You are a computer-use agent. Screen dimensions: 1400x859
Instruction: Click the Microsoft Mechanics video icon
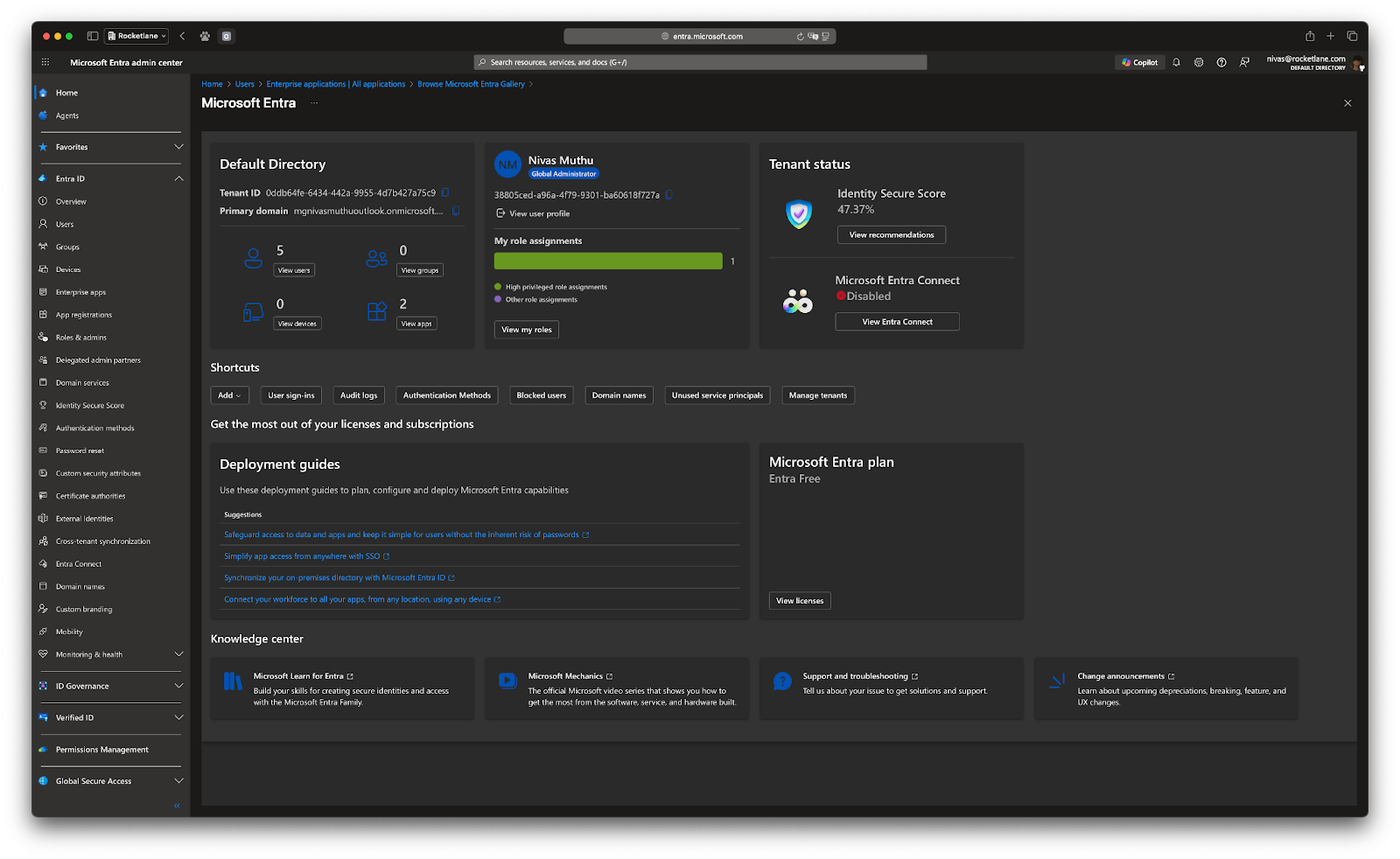click(507, 681)
